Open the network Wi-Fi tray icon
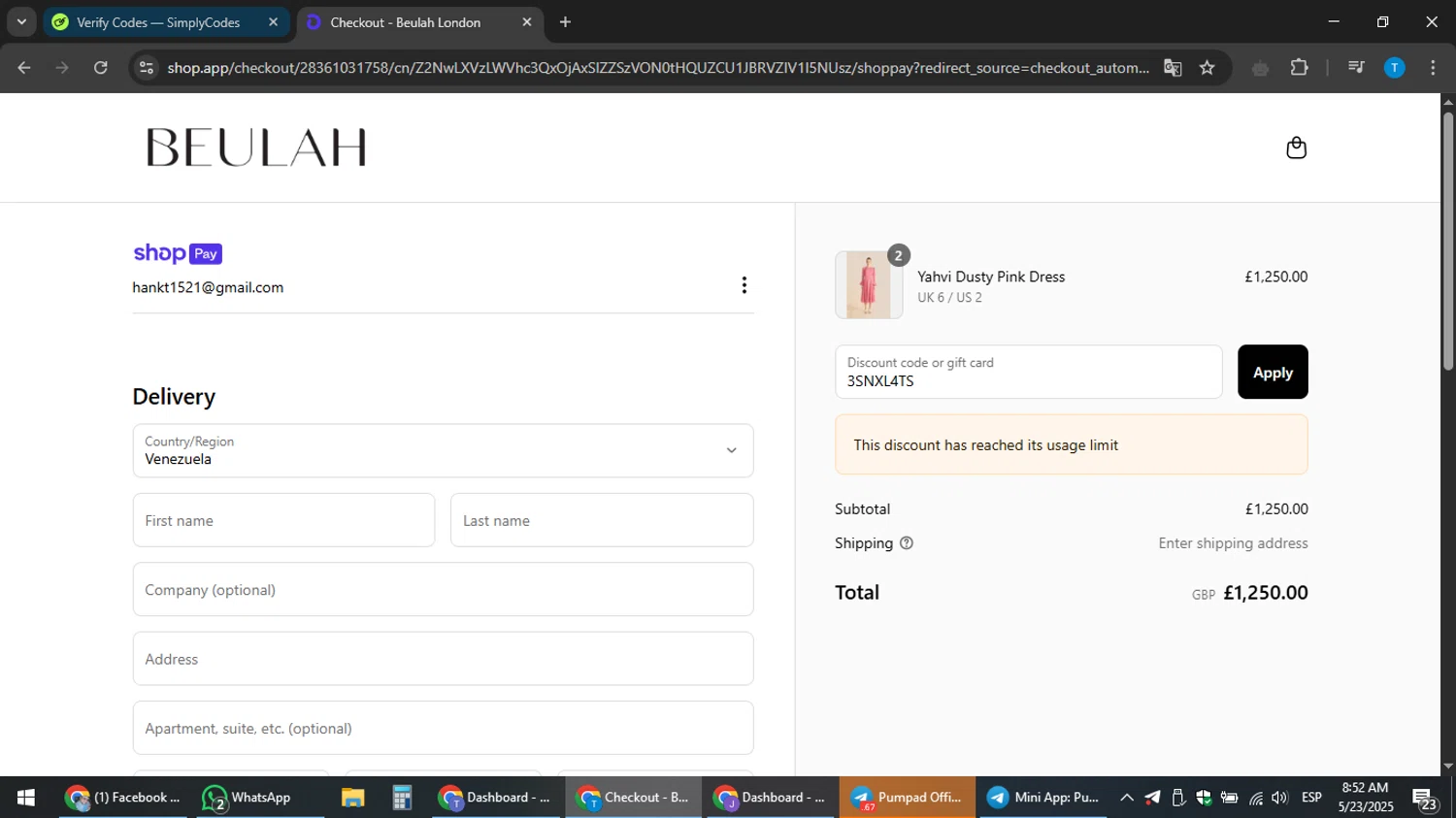The height and width of the screenshot is (818, 1456). 1256,798
